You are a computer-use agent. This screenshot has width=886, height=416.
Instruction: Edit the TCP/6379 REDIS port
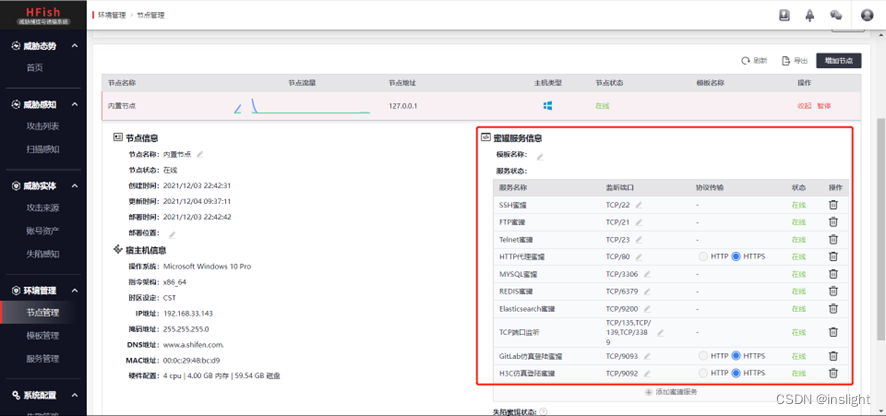pyautogui.click(x=647, y=292)
